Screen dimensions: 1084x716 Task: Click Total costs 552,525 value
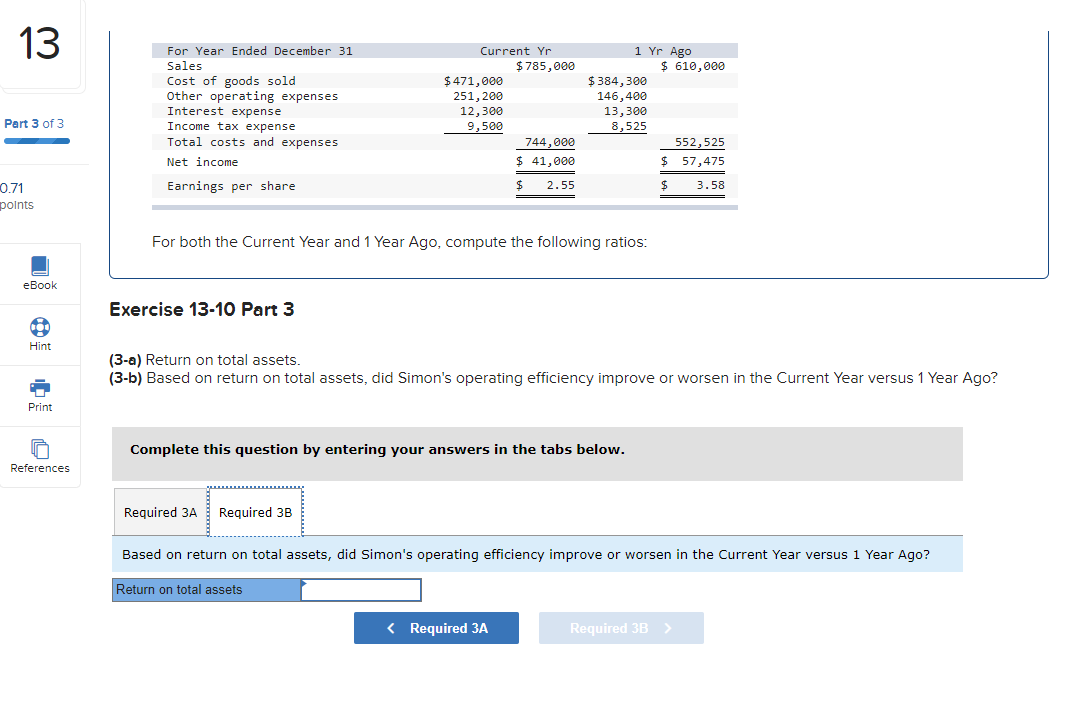(x=700, y=142)
